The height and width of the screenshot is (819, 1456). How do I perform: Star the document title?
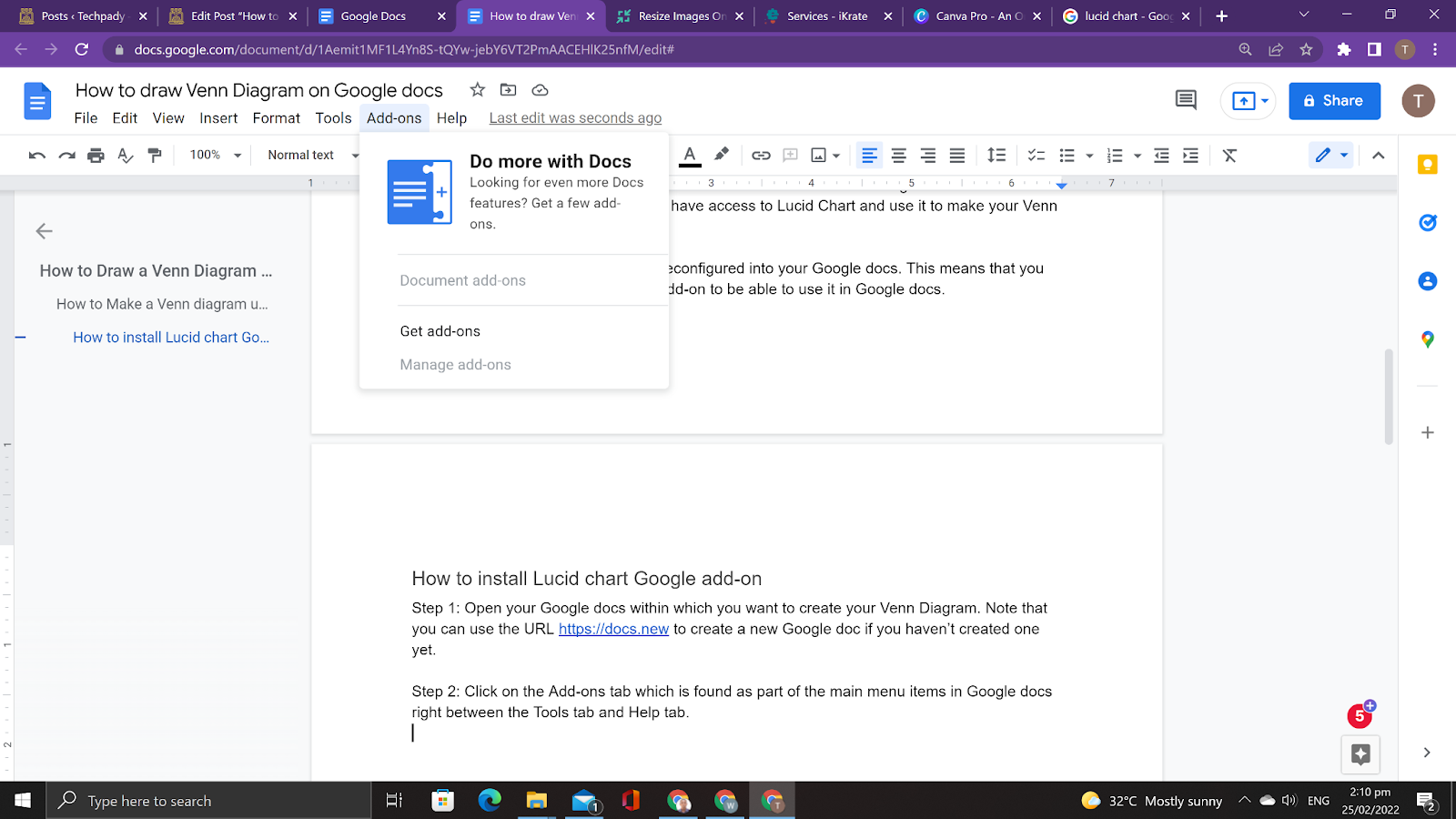(x=478, y=89)
